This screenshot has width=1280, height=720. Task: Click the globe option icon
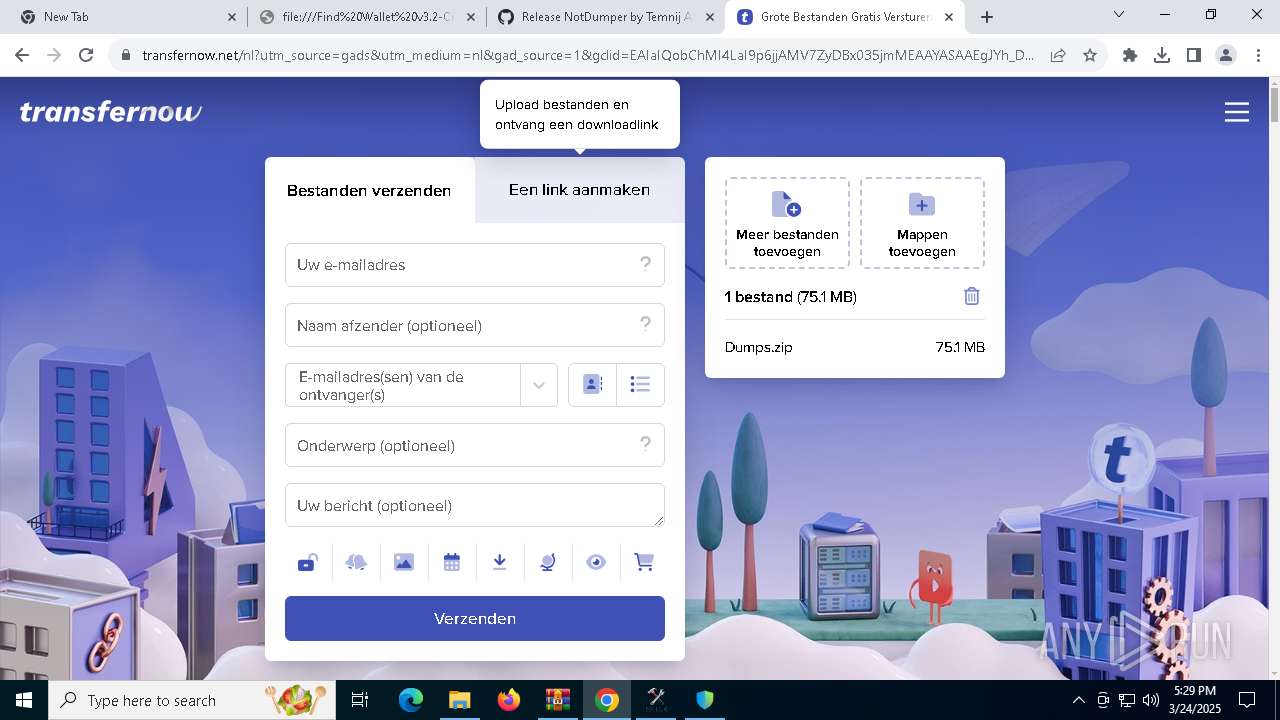tap(548, 562)
